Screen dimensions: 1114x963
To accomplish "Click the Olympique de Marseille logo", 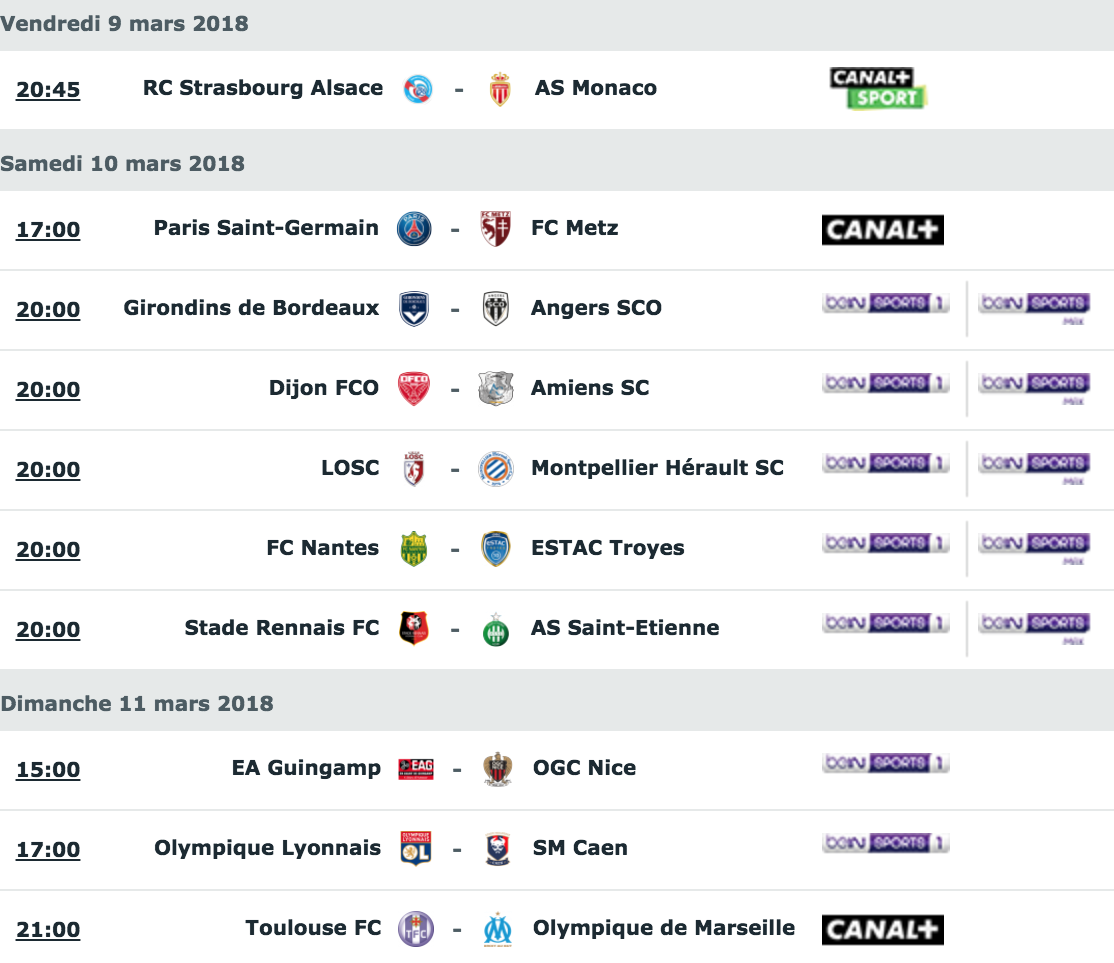I will [x=497, y=929].
